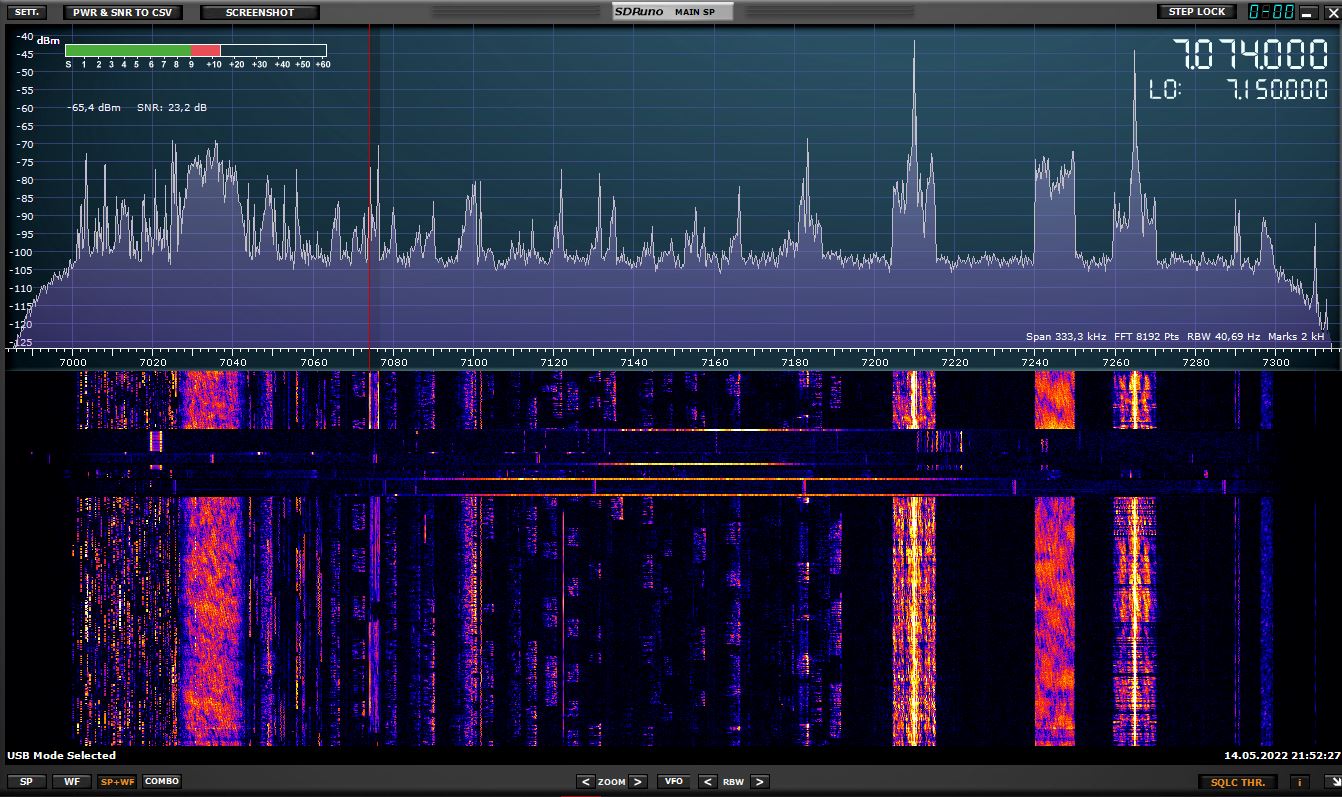This screenshot has height=797, width=1342.
Task: Switch to WF waterfall-only view
Action: tap(72, 781)
